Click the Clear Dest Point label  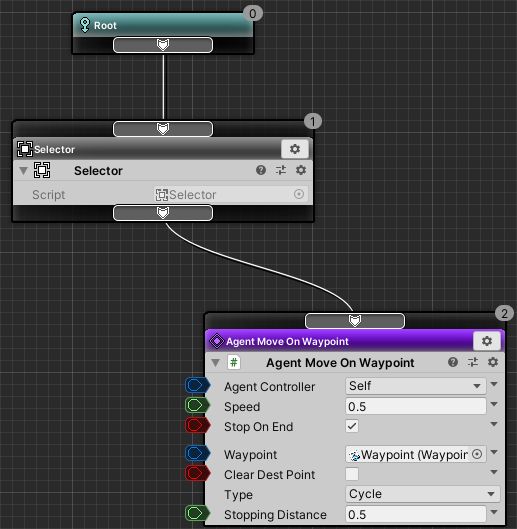269,475
